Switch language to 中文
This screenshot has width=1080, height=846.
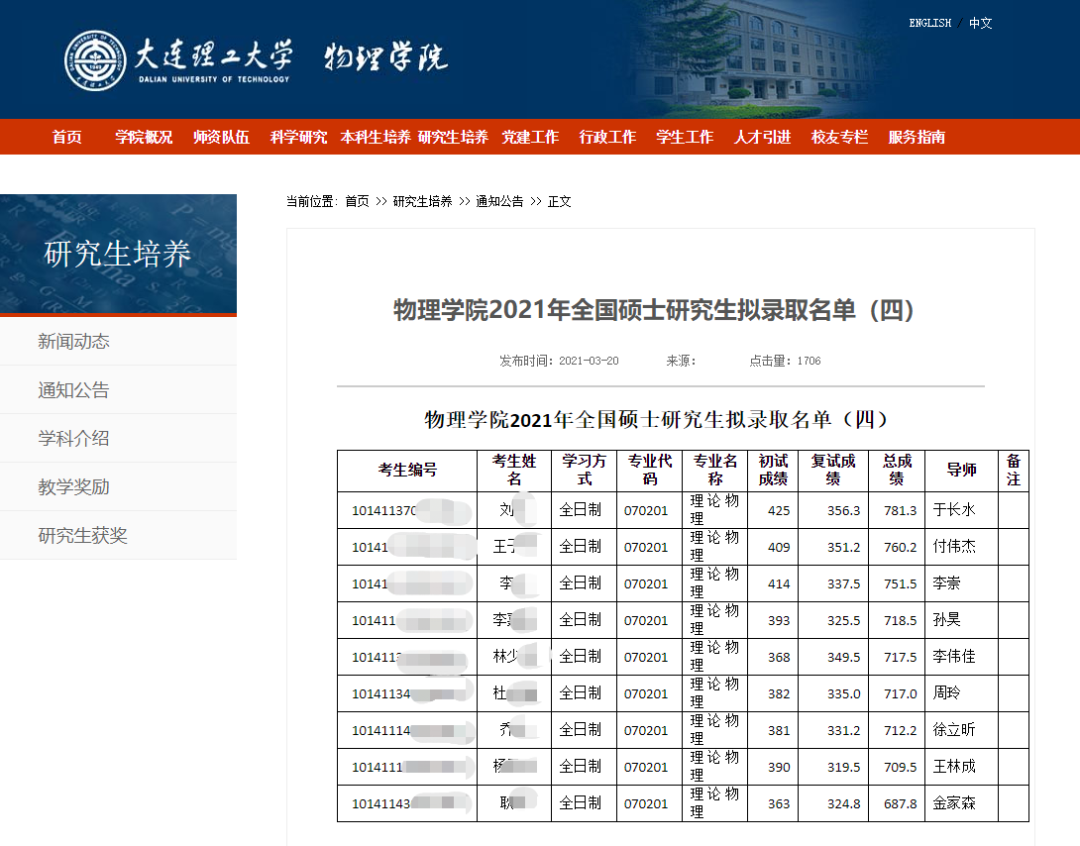(x=980, y=23)
